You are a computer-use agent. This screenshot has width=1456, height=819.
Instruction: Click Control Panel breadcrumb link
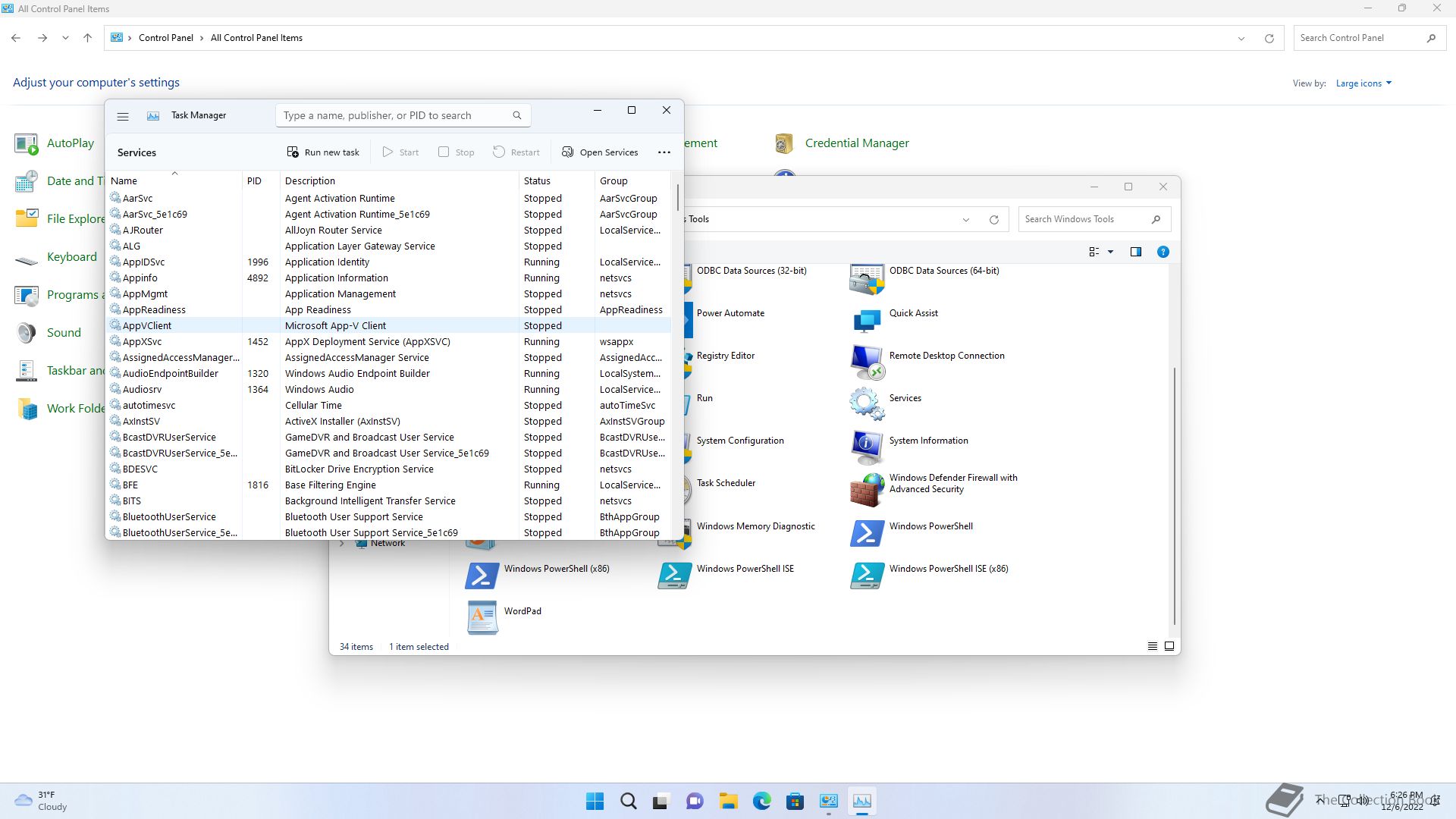point(166,38)
